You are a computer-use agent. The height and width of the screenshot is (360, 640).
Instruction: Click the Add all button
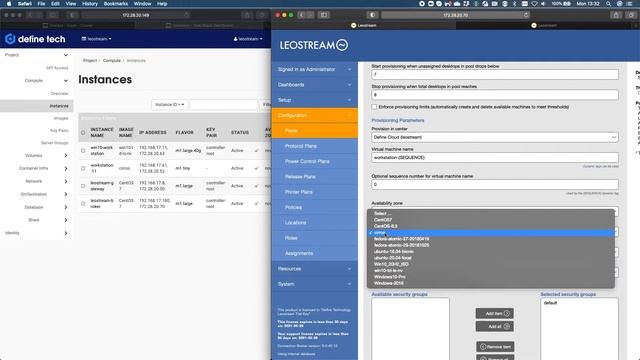point(495,327)
